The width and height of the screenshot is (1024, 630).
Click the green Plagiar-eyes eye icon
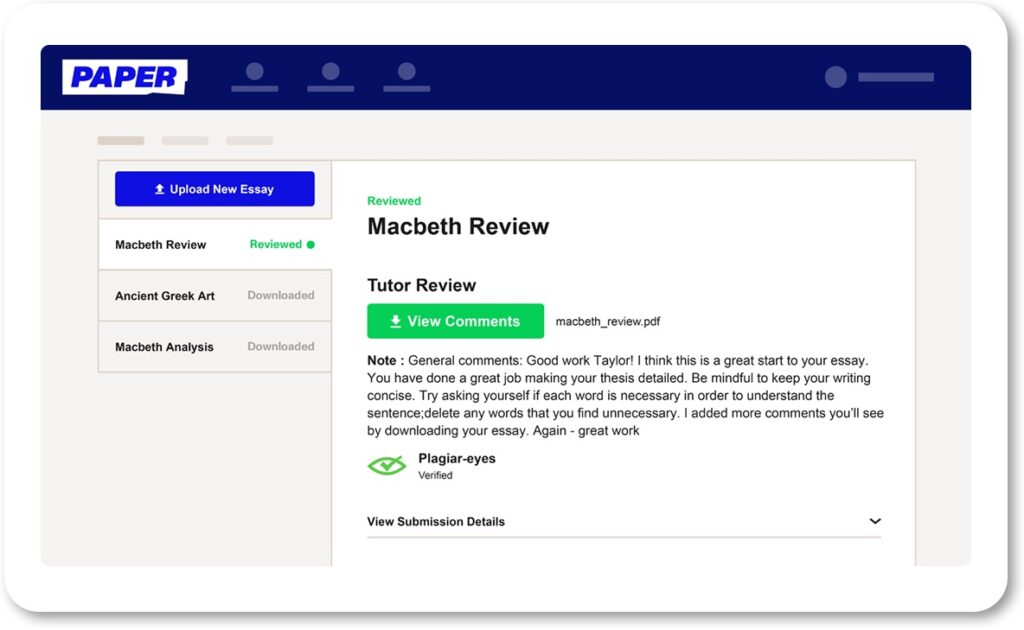[386, 465]
